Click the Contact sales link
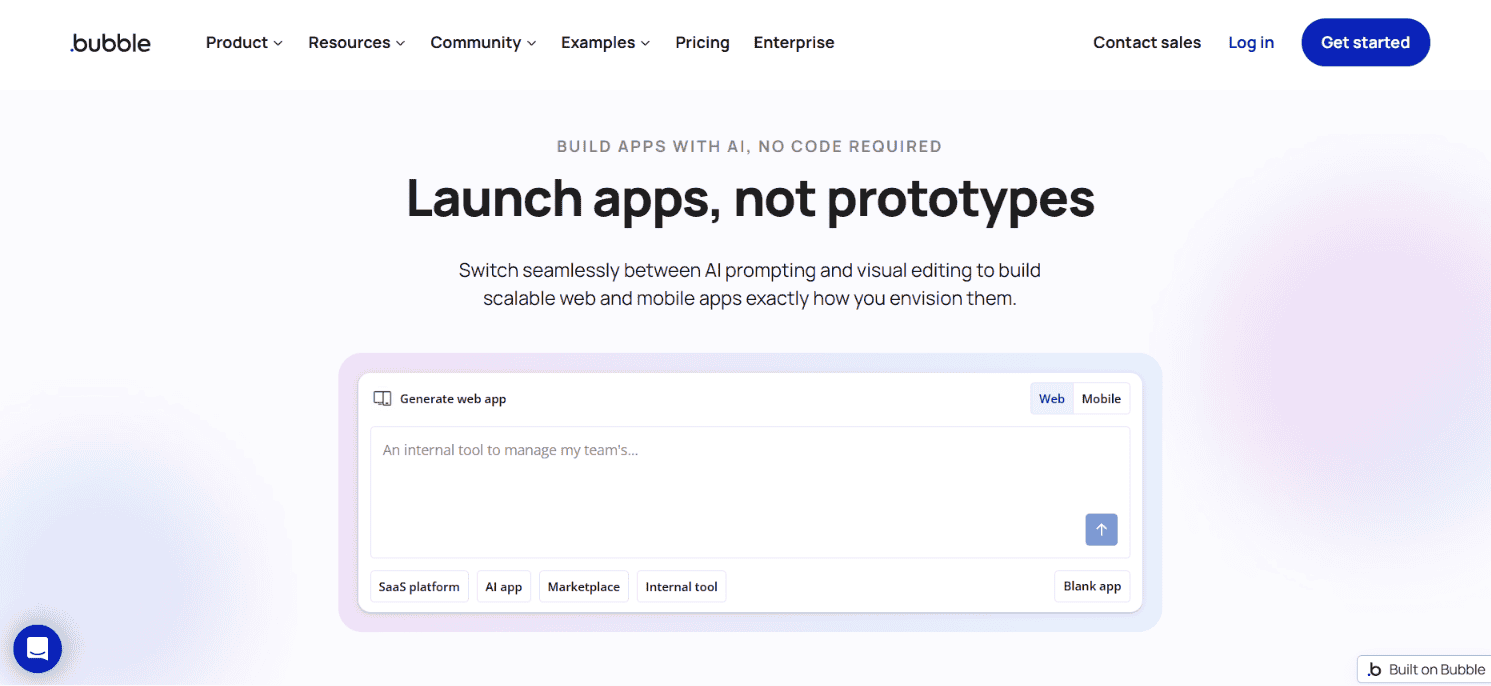Image resolution: width=1491 pixels, height=686 pixels. [1147, 43]
